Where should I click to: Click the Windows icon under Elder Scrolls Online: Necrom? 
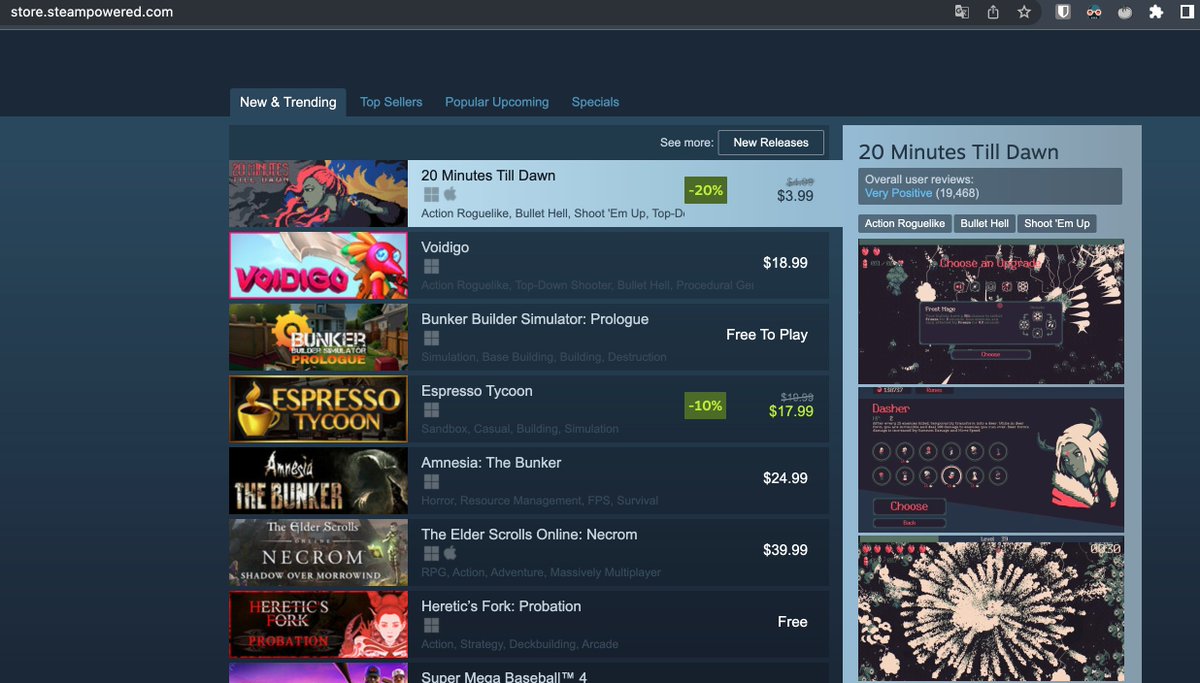pyautogui.click(x=431, y=553)
